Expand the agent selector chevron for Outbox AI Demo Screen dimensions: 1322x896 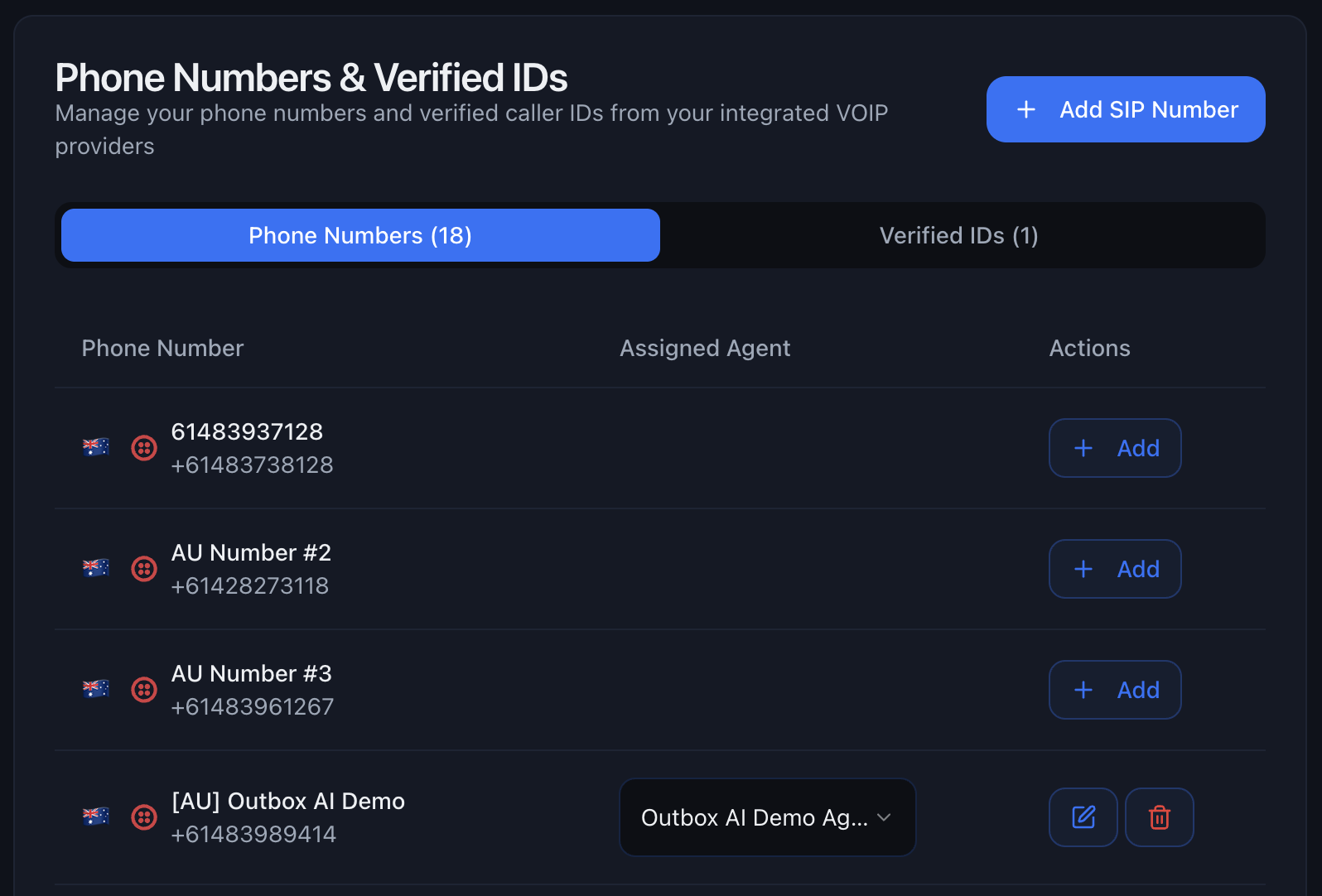[884, 817]
